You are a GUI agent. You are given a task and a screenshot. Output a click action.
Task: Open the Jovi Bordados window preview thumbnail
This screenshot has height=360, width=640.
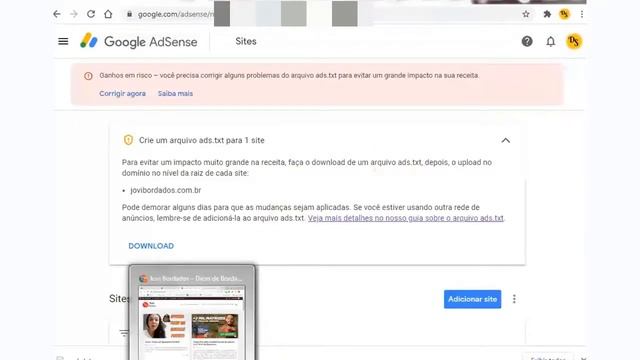click(192, 313)
